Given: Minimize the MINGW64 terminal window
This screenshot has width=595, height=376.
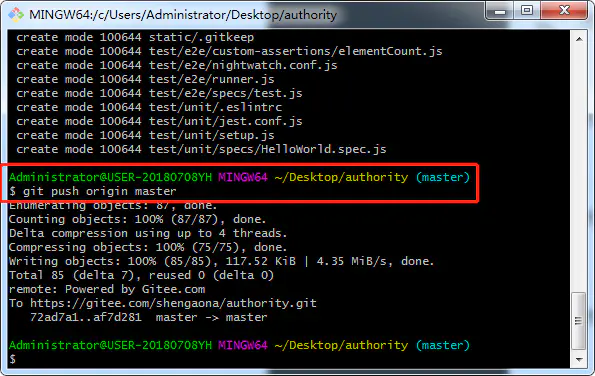Looking at the screenshot, I should tap(499, 11).
